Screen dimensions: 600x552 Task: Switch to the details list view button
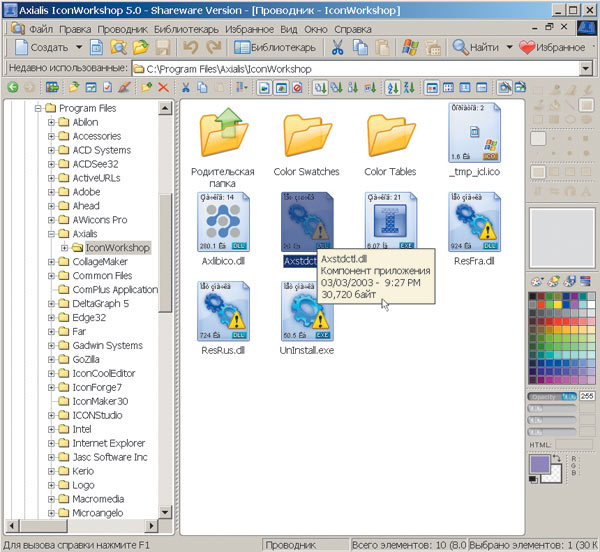pyautogui.click(x=481, y=88)
